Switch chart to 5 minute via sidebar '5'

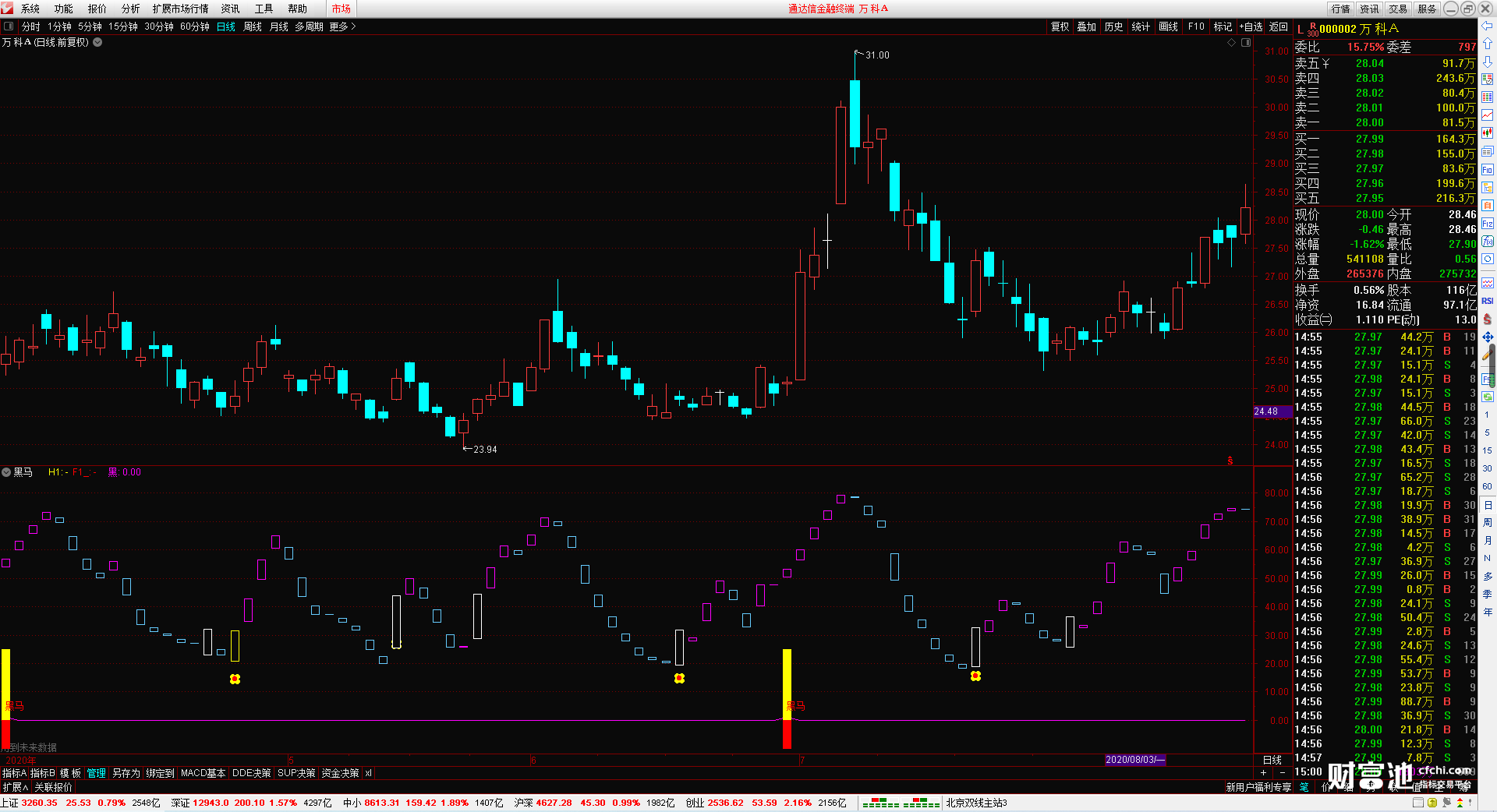click(1488, 432)
